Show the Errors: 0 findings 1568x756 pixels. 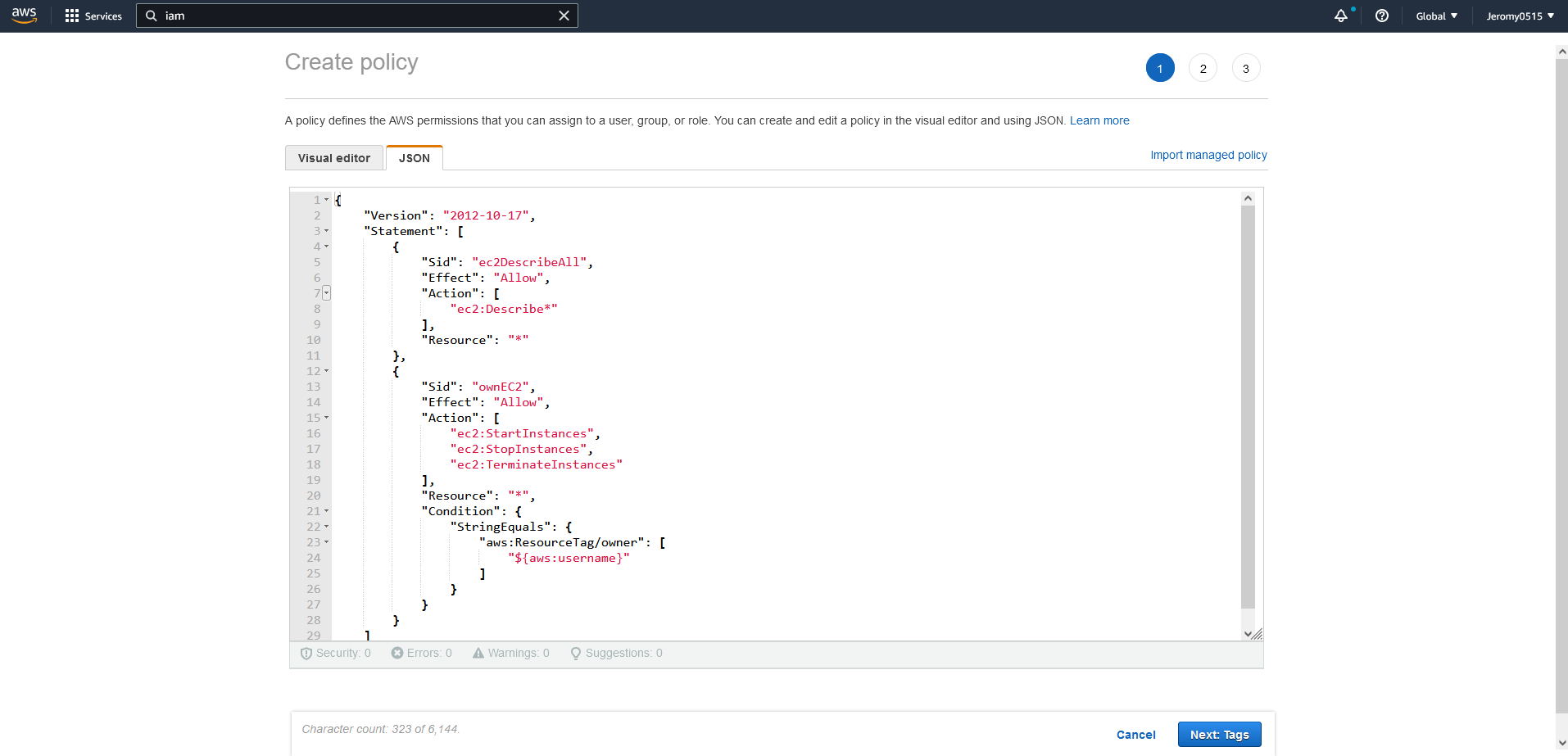coord(422,653)
